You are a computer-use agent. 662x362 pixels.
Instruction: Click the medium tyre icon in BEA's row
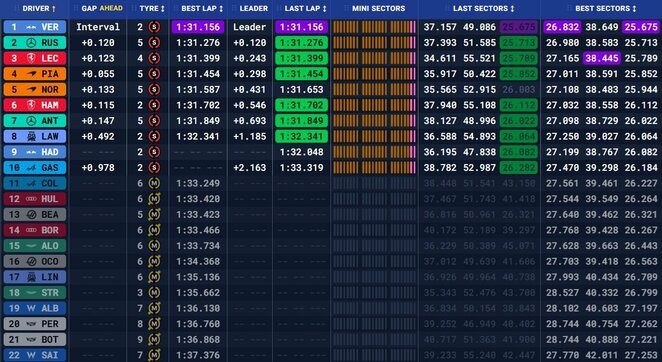[154, 215]
